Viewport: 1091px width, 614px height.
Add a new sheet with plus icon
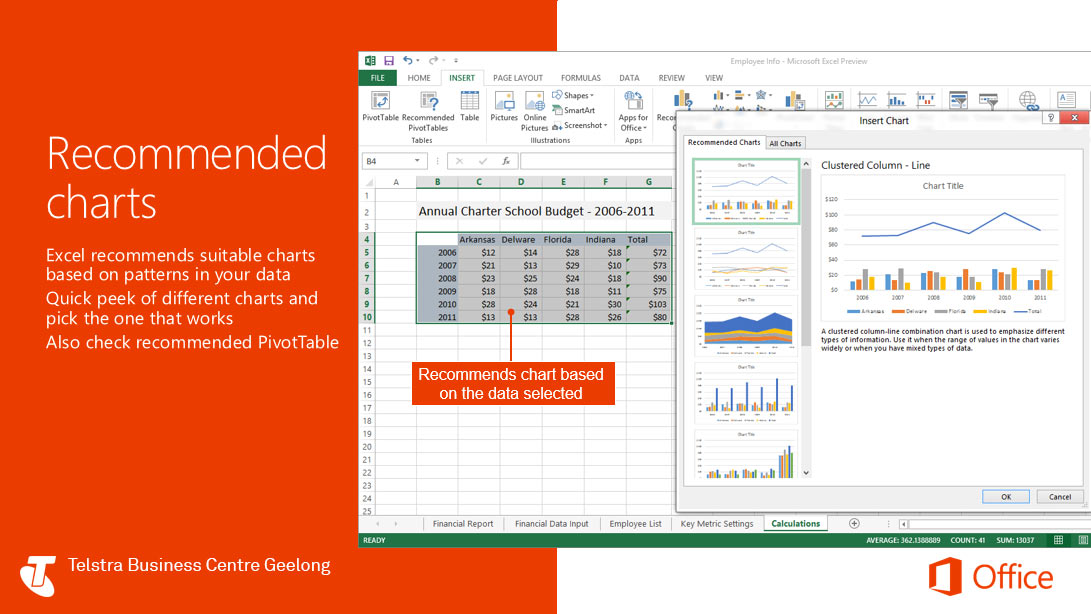pyautogui.click(x=854, y=524)
